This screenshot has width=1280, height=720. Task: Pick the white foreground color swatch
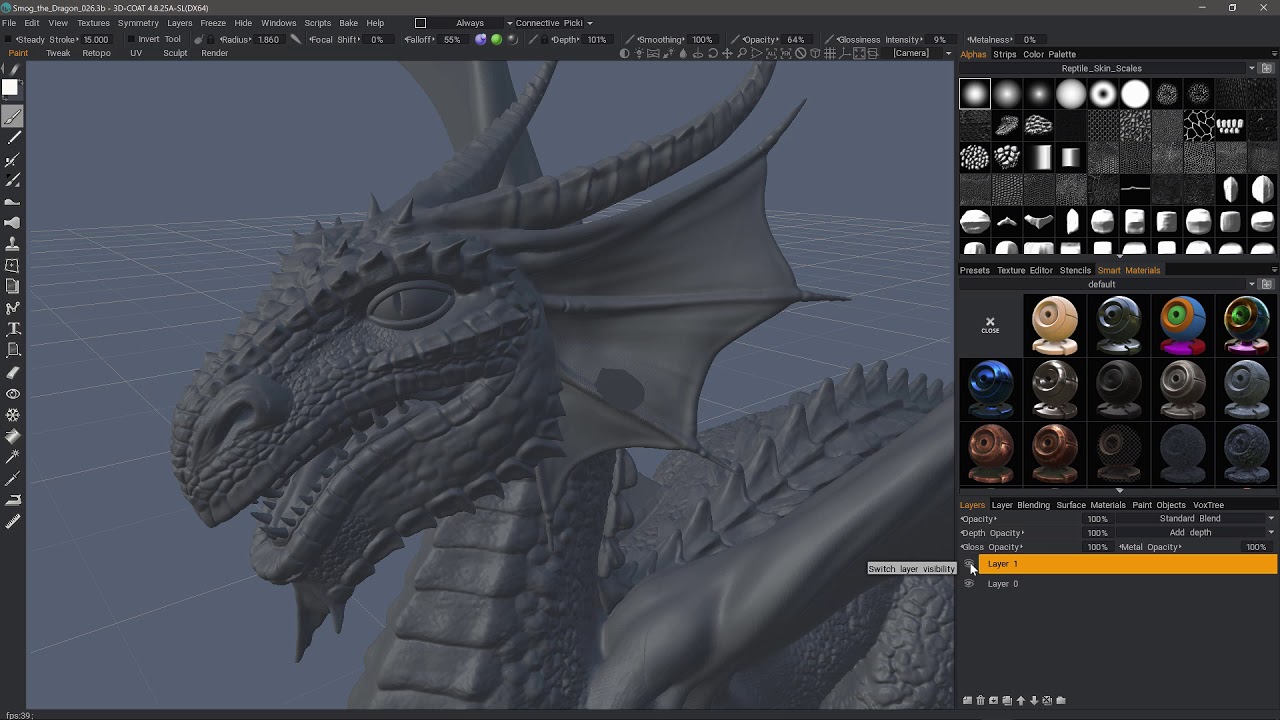[x=10, y=88]
